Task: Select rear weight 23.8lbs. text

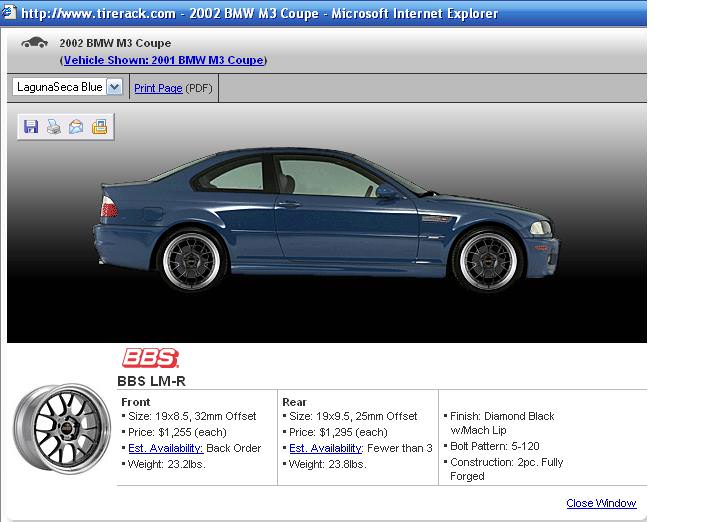Action: point(327,464)
